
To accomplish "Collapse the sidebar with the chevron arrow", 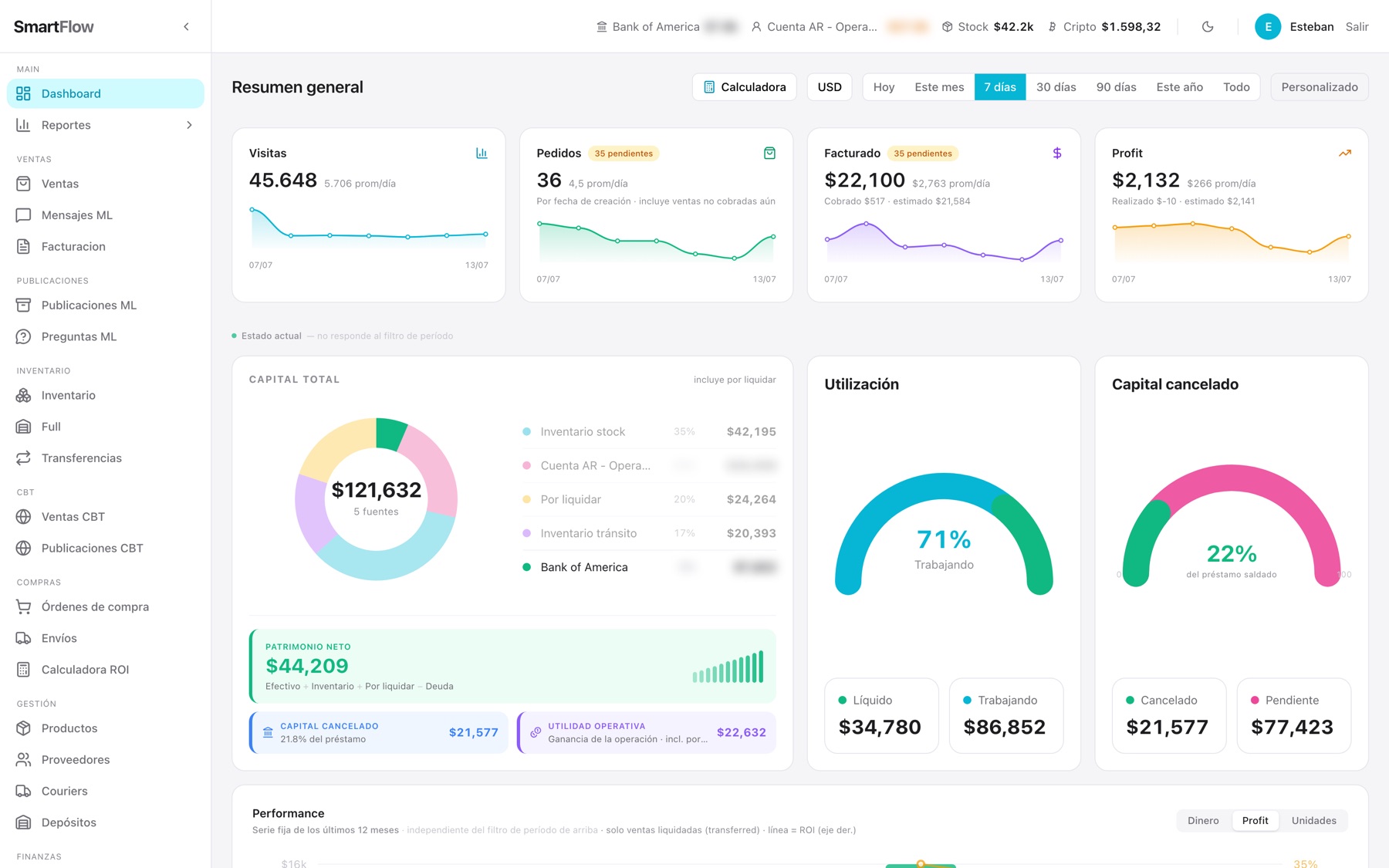I will [186, 26].
